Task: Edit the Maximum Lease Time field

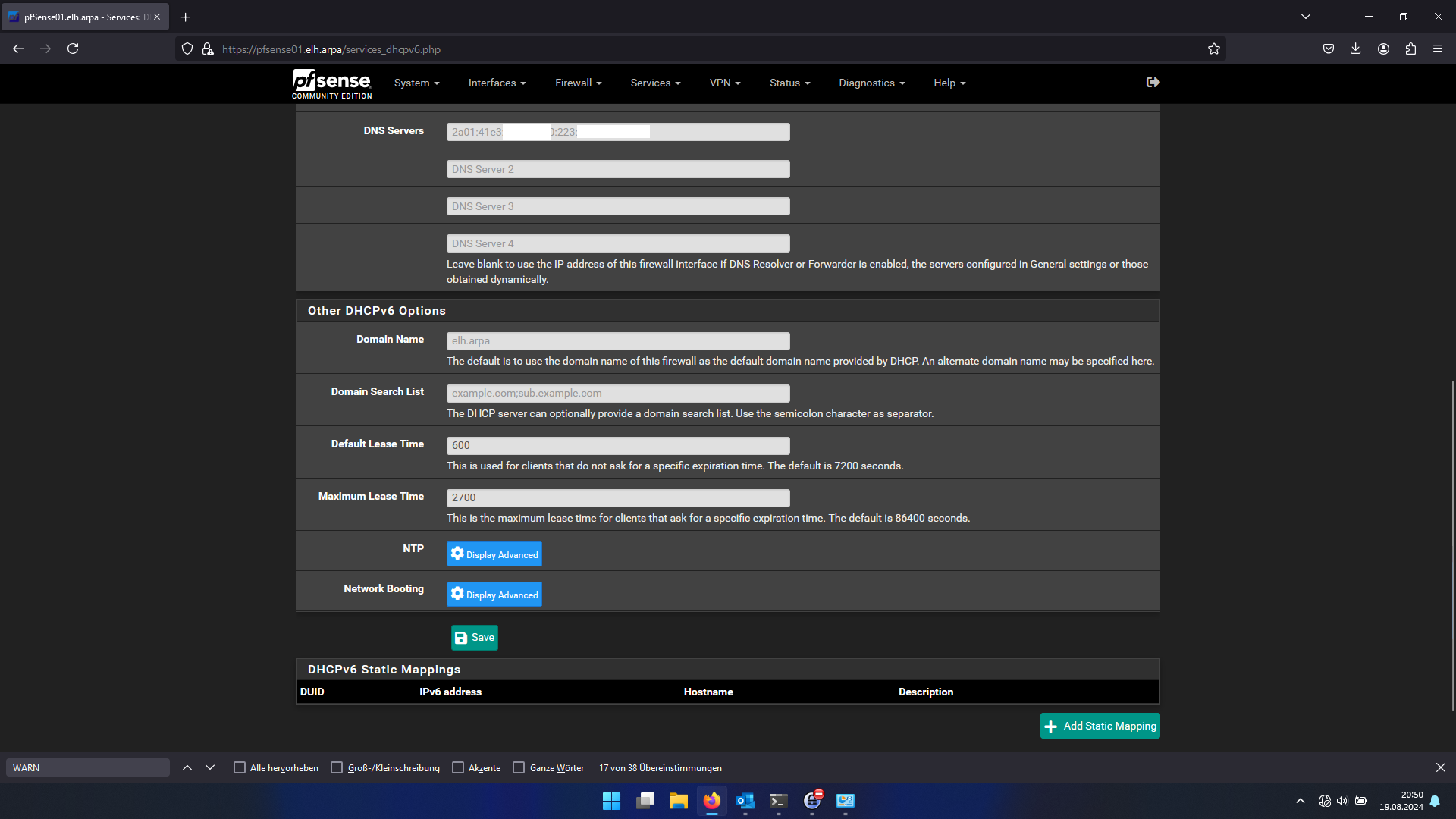Action: click(618, 498)
